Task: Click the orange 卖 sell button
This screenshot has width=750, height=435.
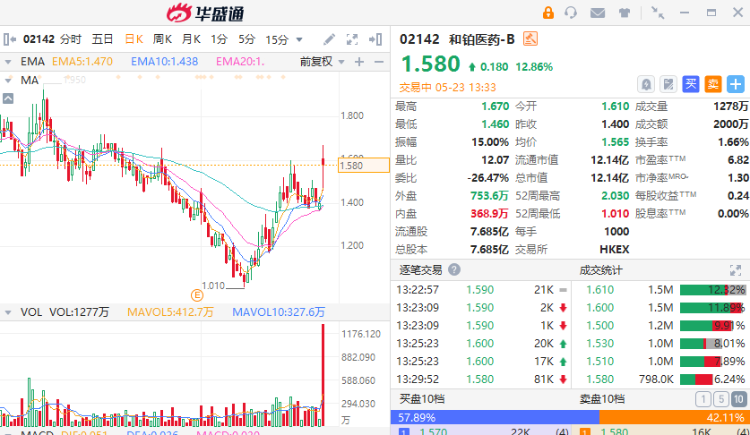Action: point(713,85)
